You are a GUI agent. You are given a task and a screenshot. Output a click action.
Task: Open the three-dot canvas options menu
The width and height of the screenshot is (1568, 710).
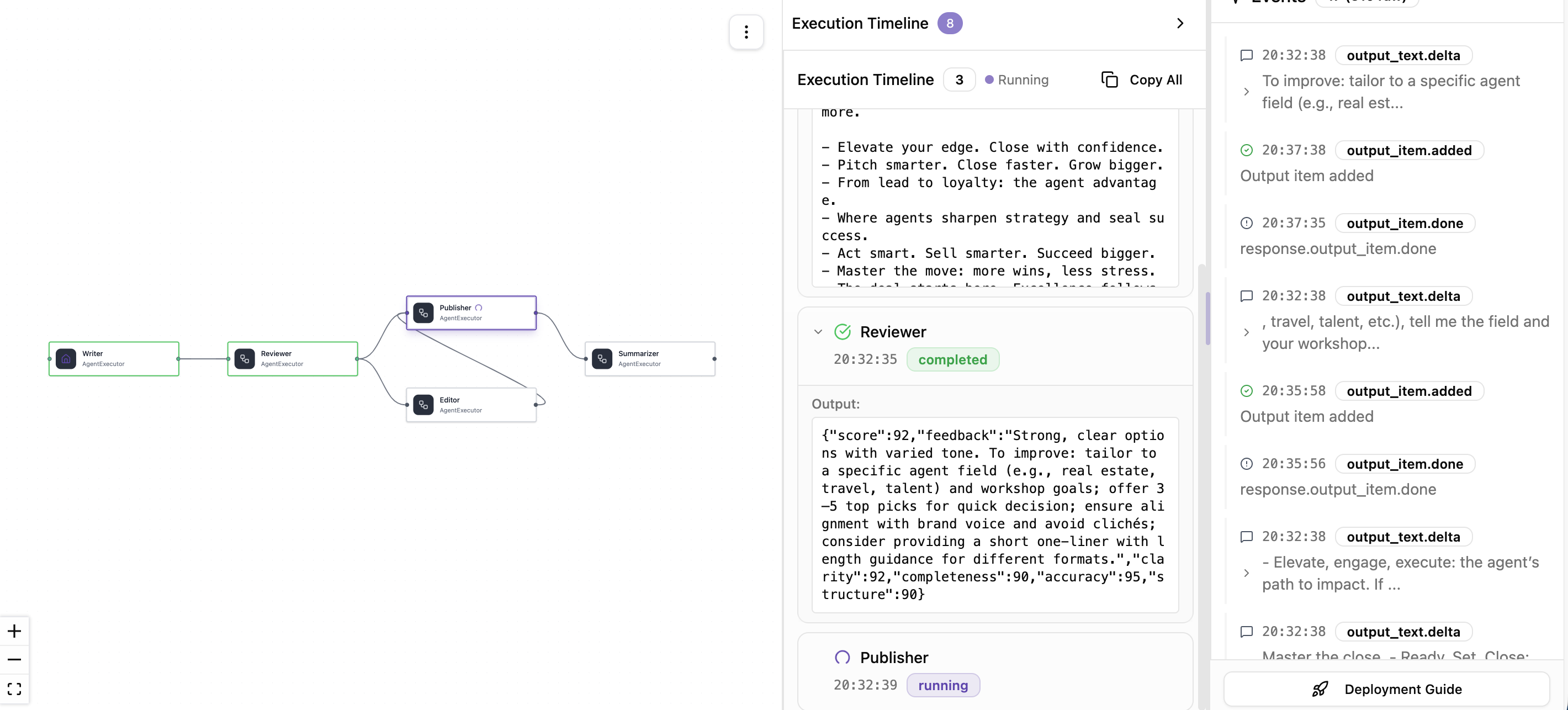point(746,32)
